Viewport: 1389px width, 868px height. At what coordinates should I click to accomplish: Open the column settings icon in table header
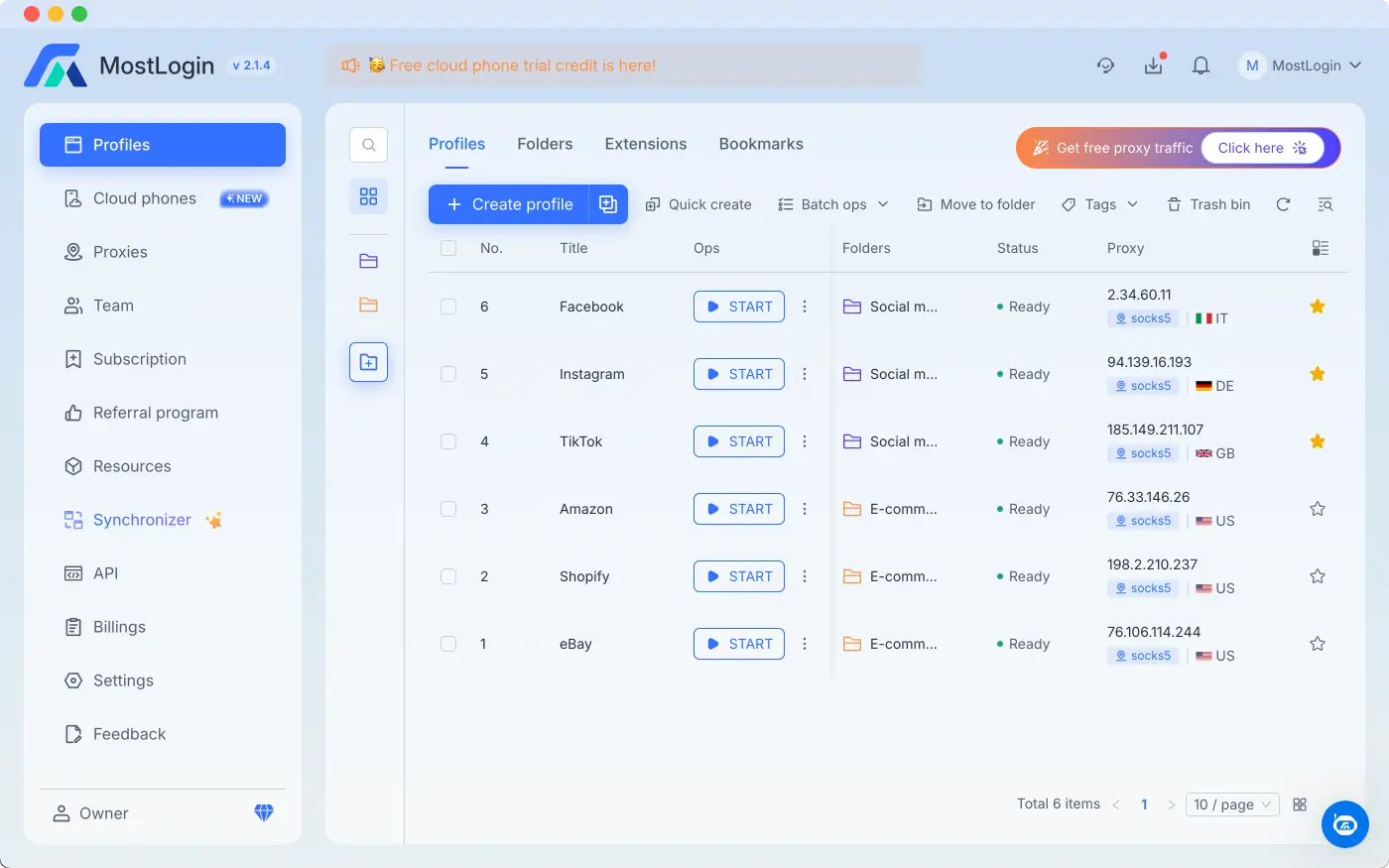[x=1320, y=248]
